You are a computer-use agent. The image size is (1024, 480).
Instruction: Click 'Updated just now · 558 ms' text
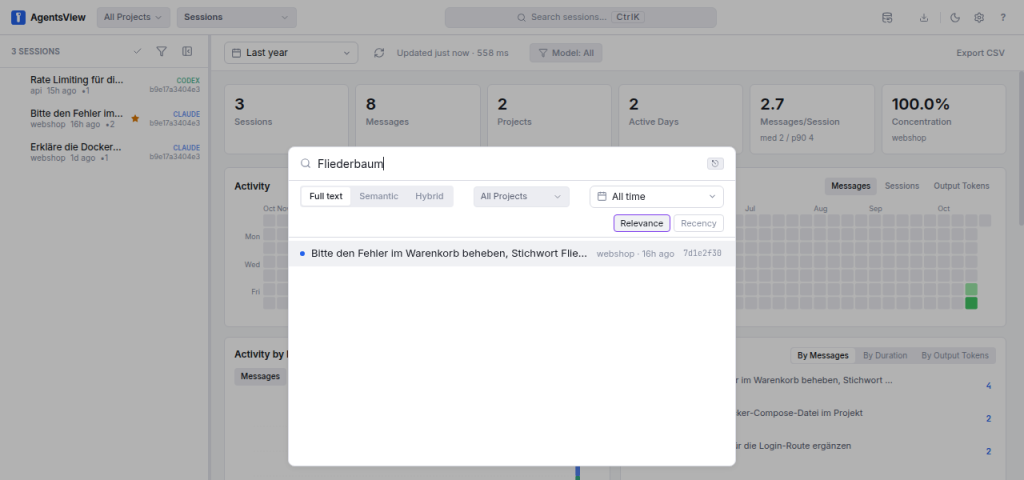pos(453,53)
